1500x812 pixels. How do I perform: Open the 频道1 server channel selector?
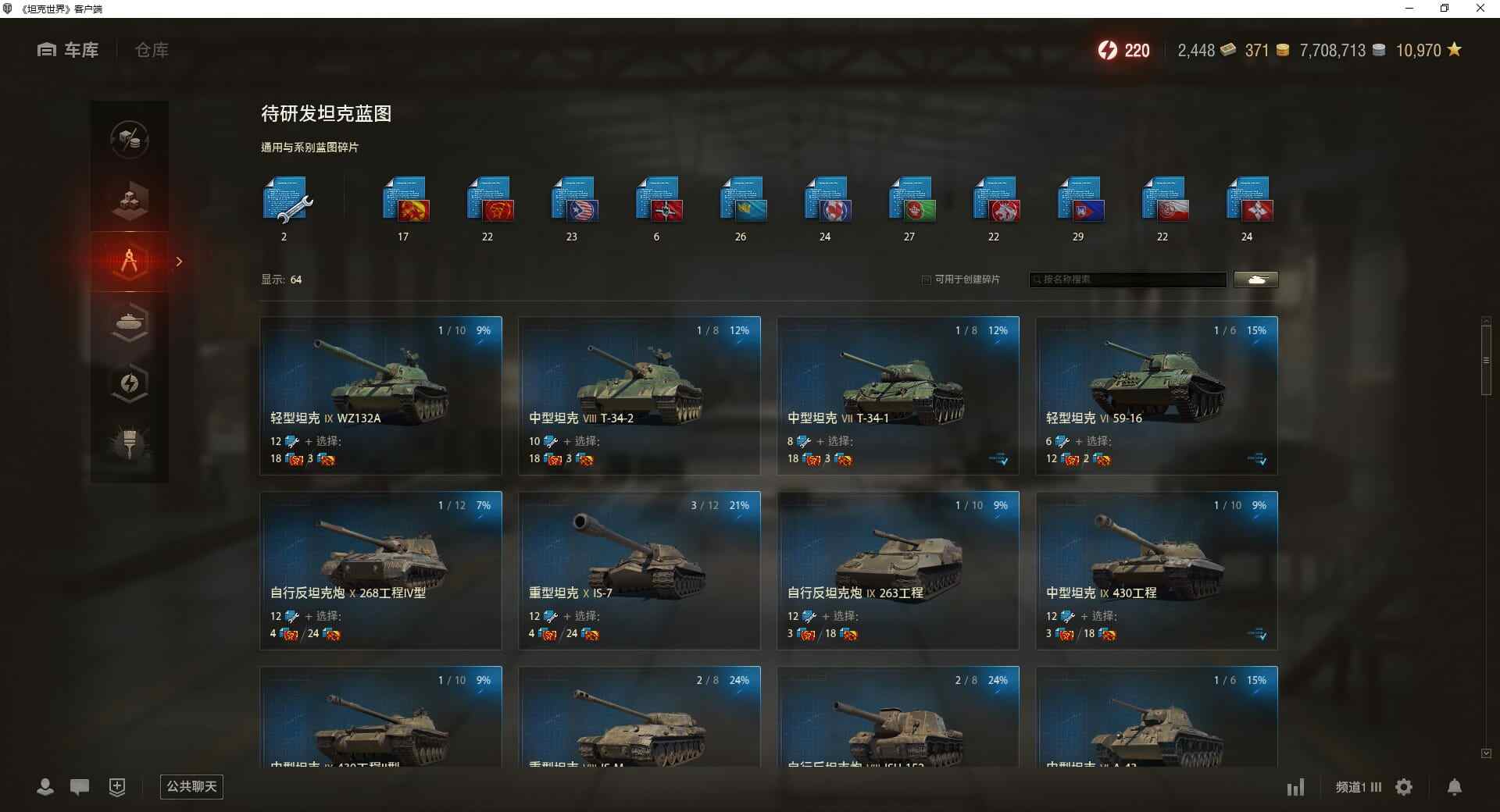point(1359,787)
